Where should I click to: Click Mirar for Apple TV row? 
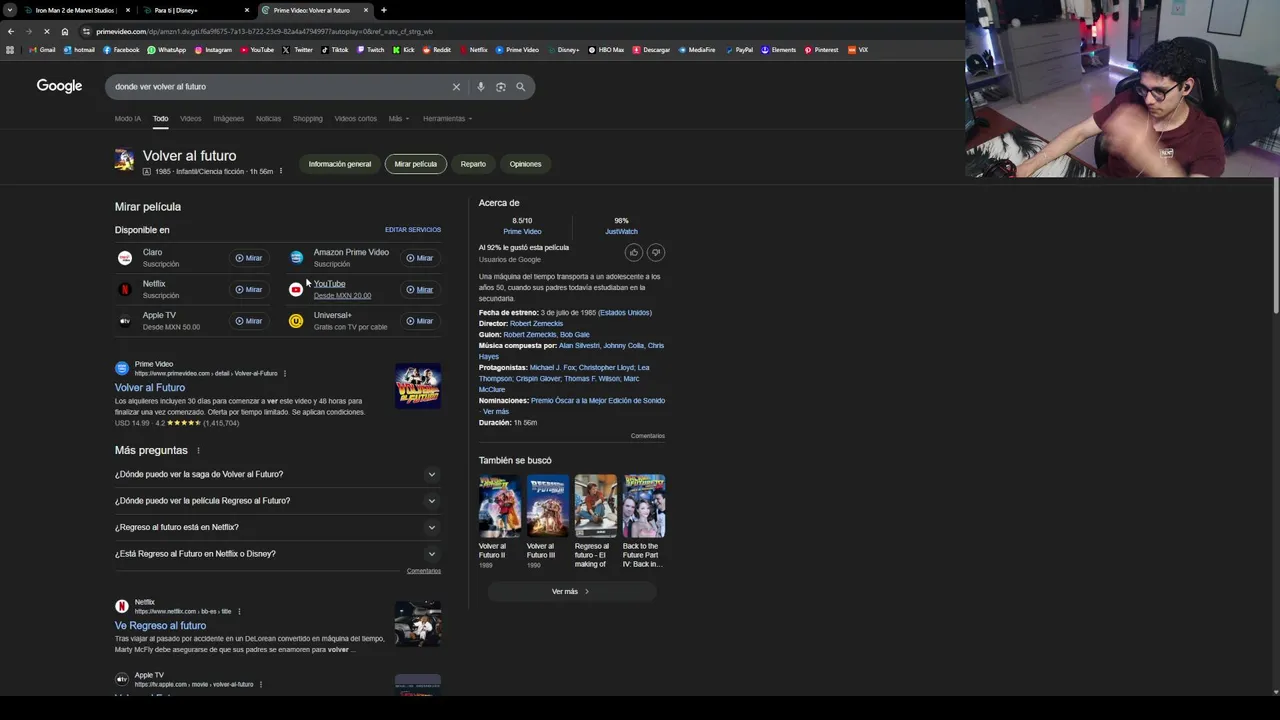point(248,321)
